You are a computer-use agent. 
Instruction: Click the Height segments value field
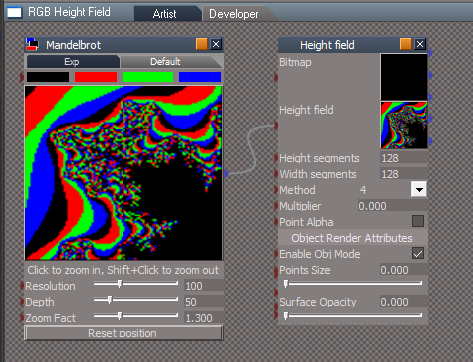[x=404, y=158]
